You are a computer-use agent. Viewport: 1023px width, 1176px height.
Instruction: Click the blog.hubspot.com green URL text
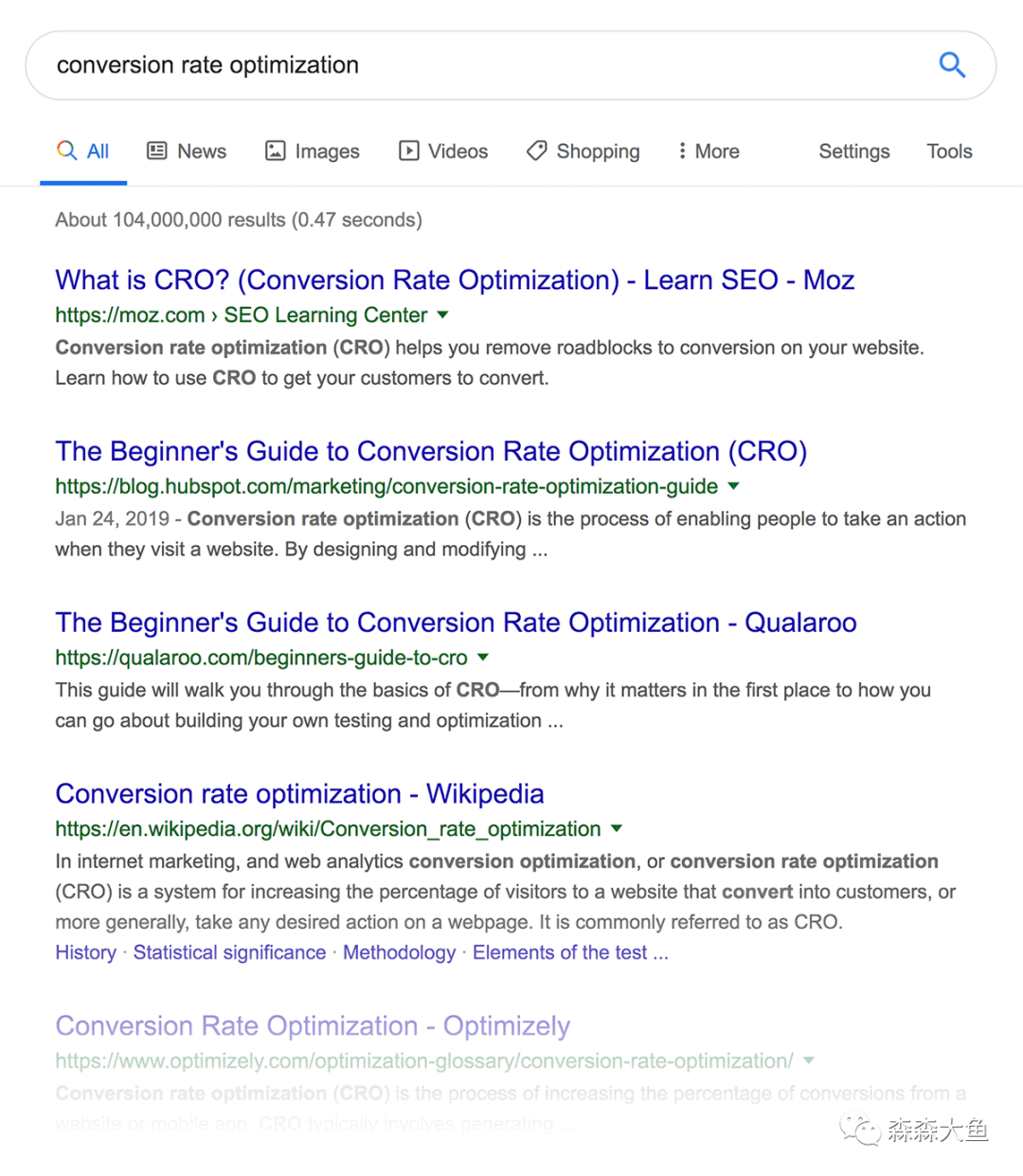386,486
